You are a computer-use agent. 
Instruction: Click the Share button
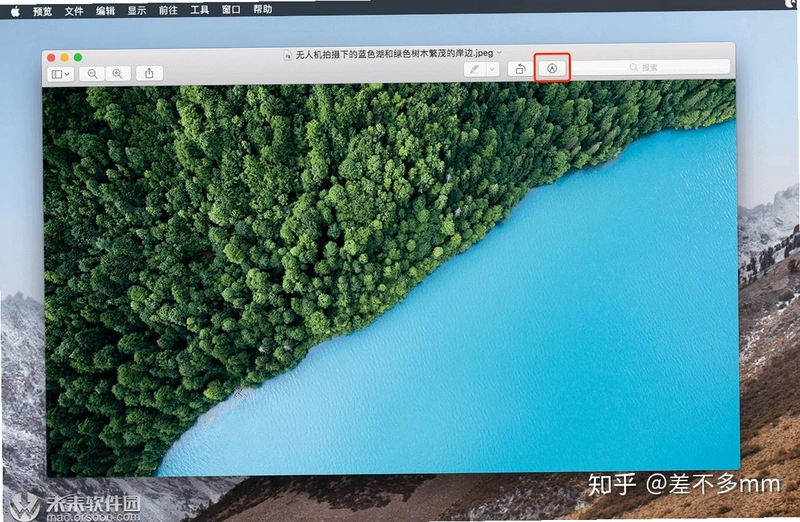pyautogui.click(x=149, y=73)
